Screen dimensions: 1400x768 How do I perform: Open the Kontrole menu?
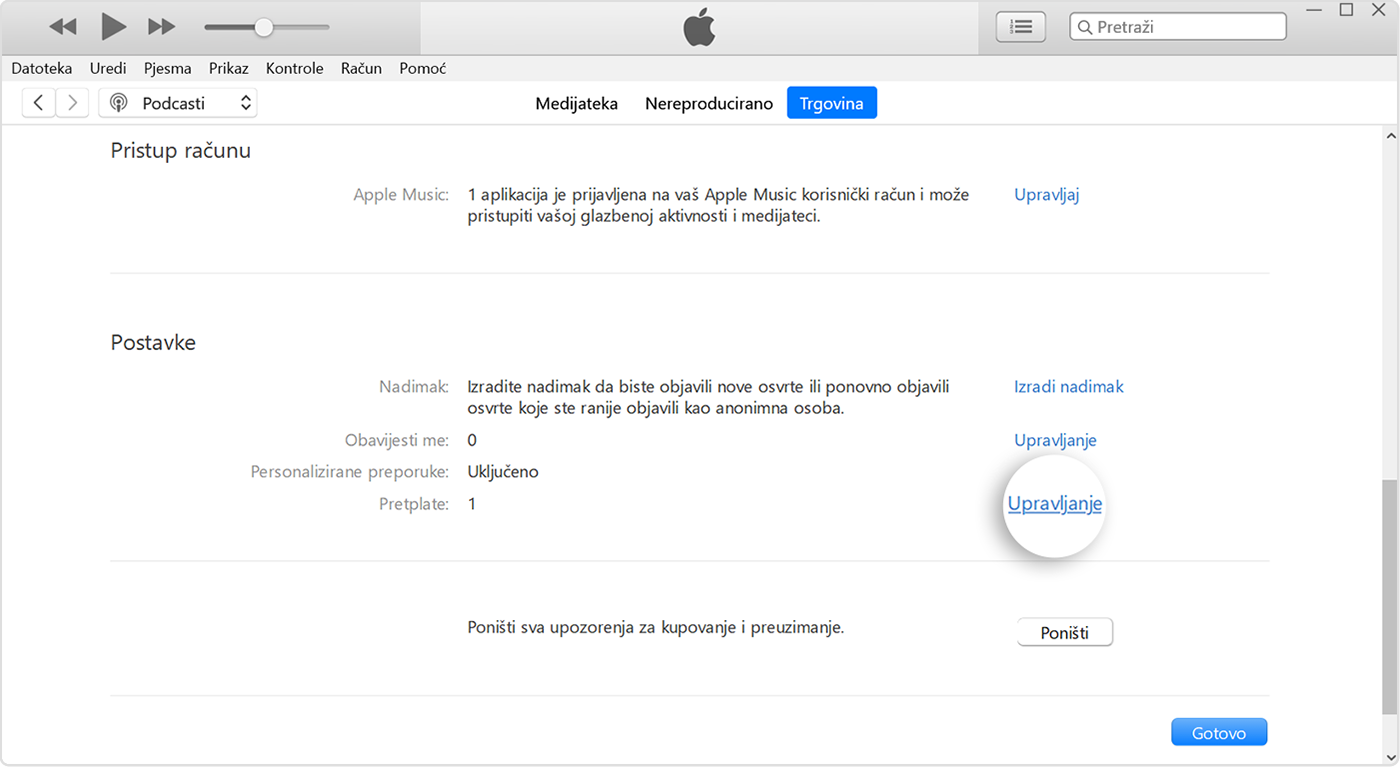294,68
